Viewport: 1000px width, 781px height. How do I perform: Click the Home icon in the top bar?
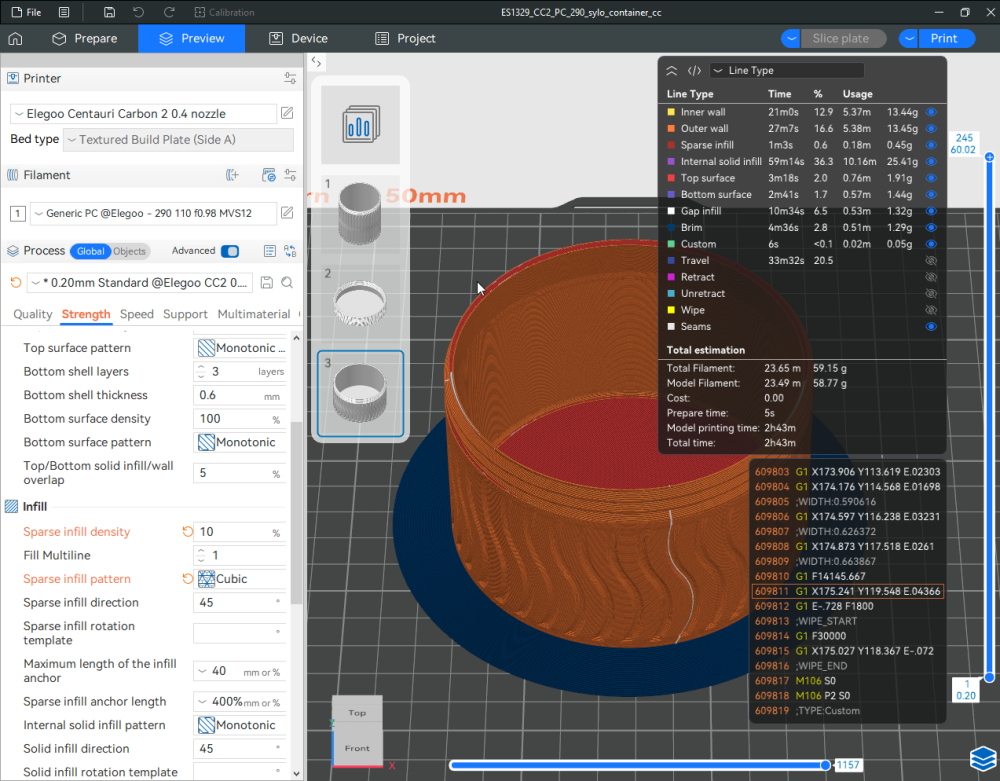point(15,38)
